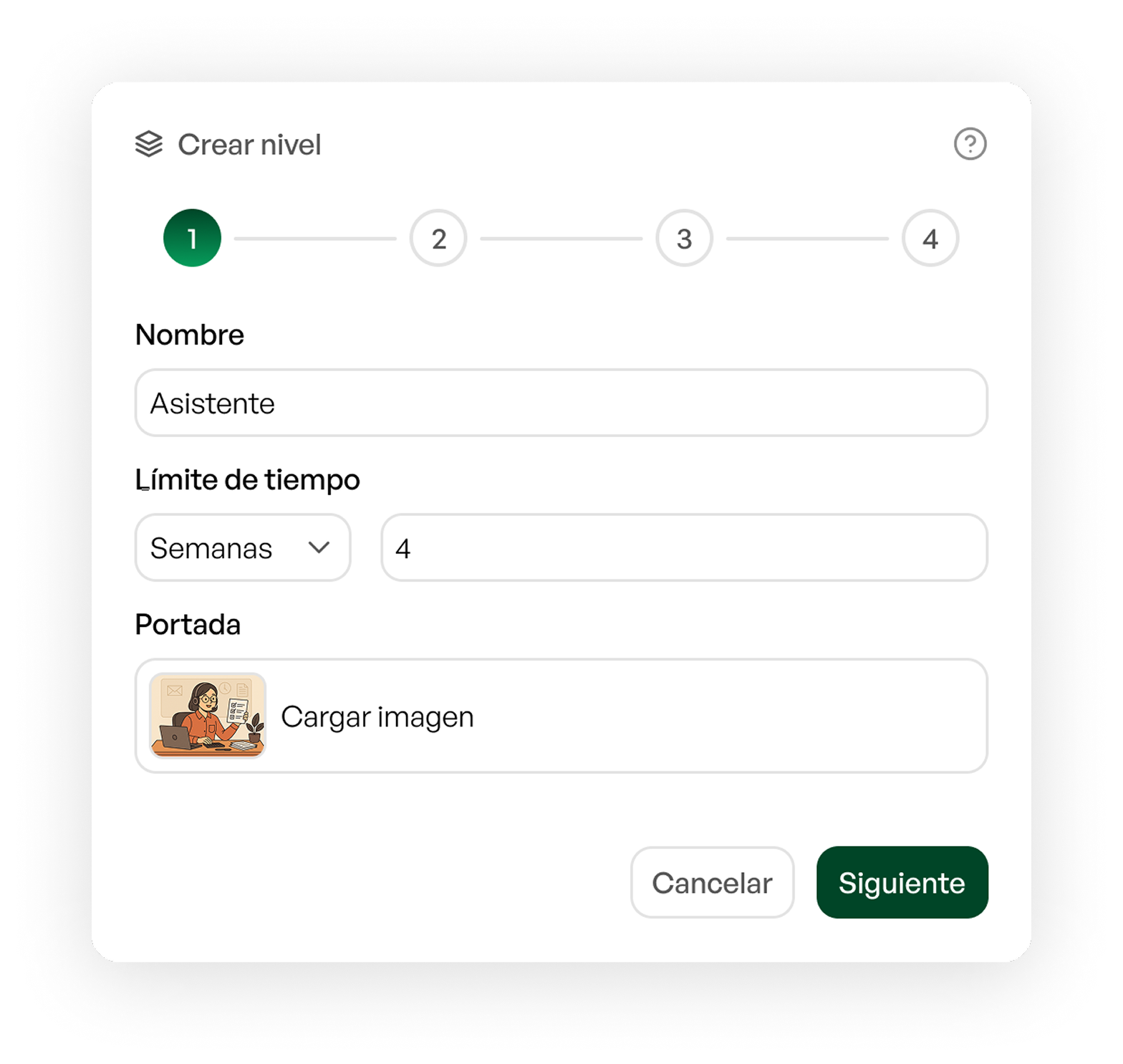
Task: Click the chevron arrow in Semanas selector
Action: (319, 548)
